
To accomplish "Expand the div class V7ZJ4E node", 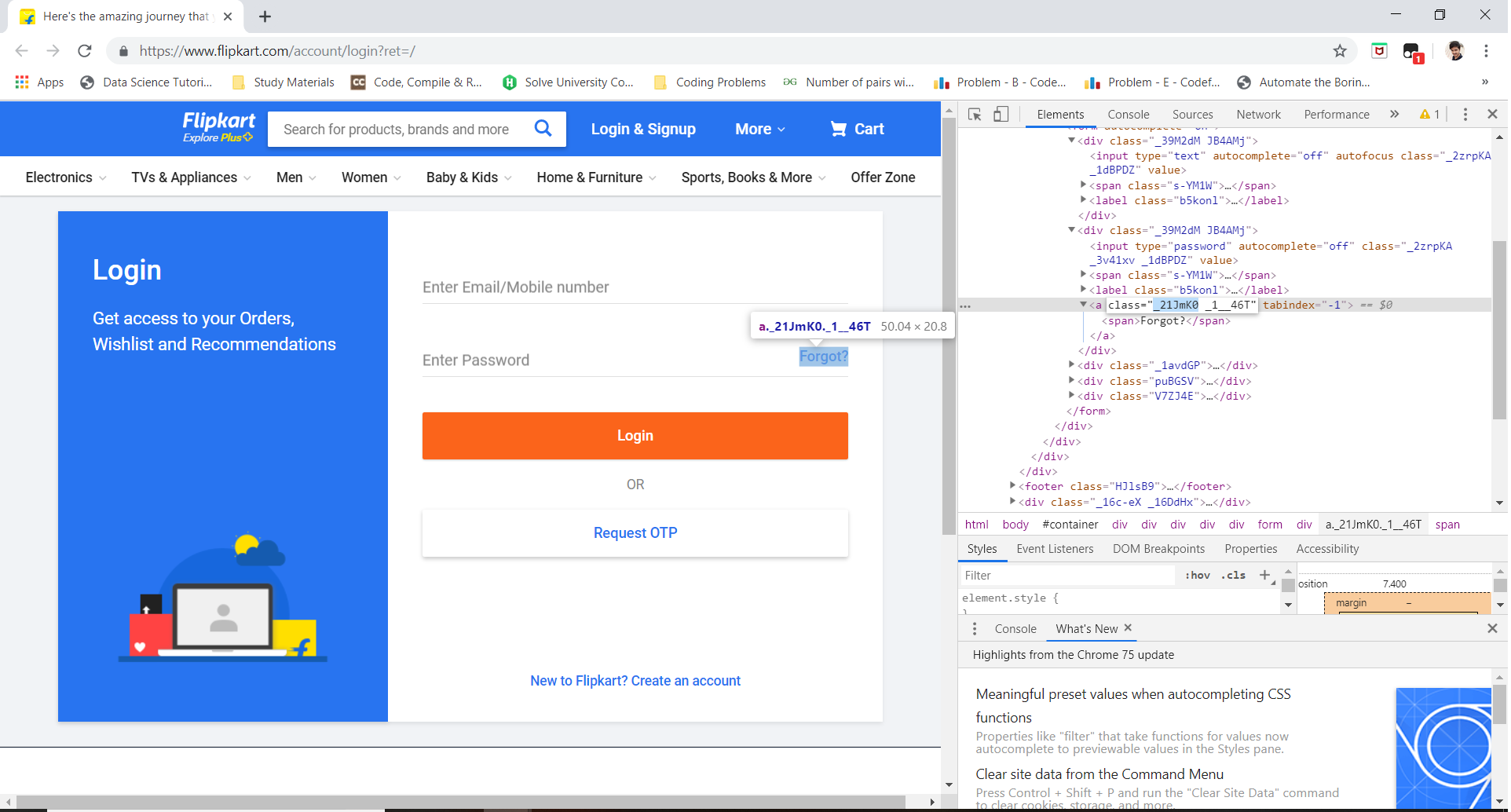I will click(1071, 396).
